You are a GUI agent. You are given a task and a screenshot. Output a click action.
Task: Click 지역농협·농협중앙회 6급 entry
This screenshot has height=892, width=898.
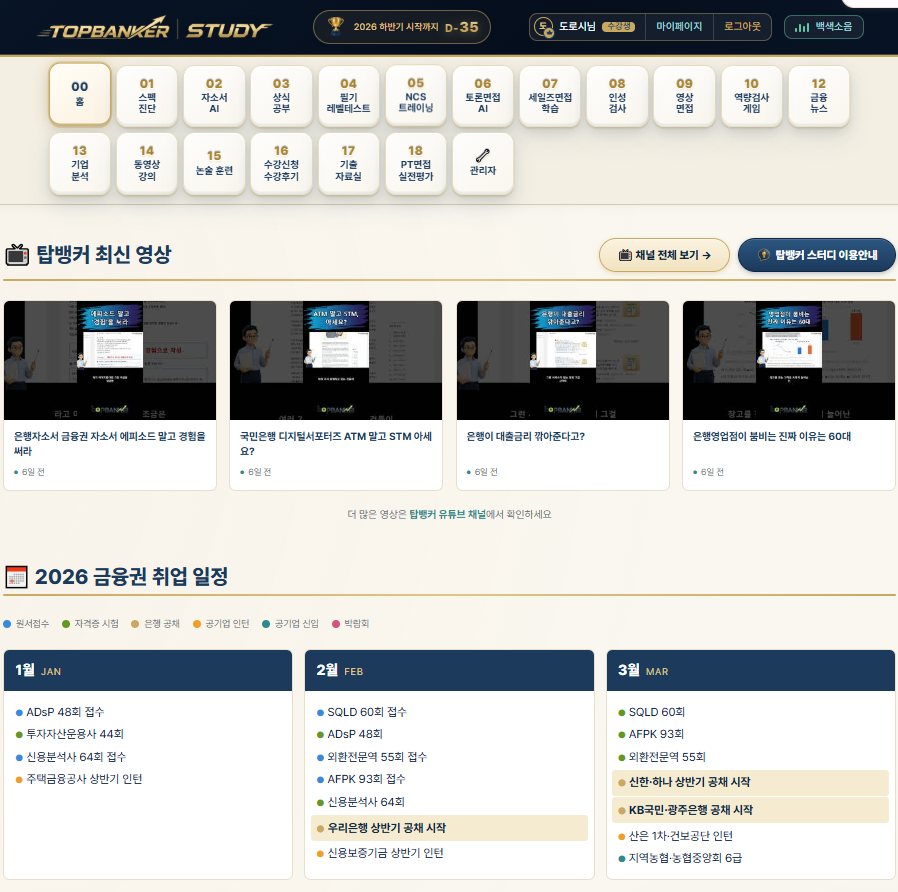pyautogui.click(x=685, y=858)
